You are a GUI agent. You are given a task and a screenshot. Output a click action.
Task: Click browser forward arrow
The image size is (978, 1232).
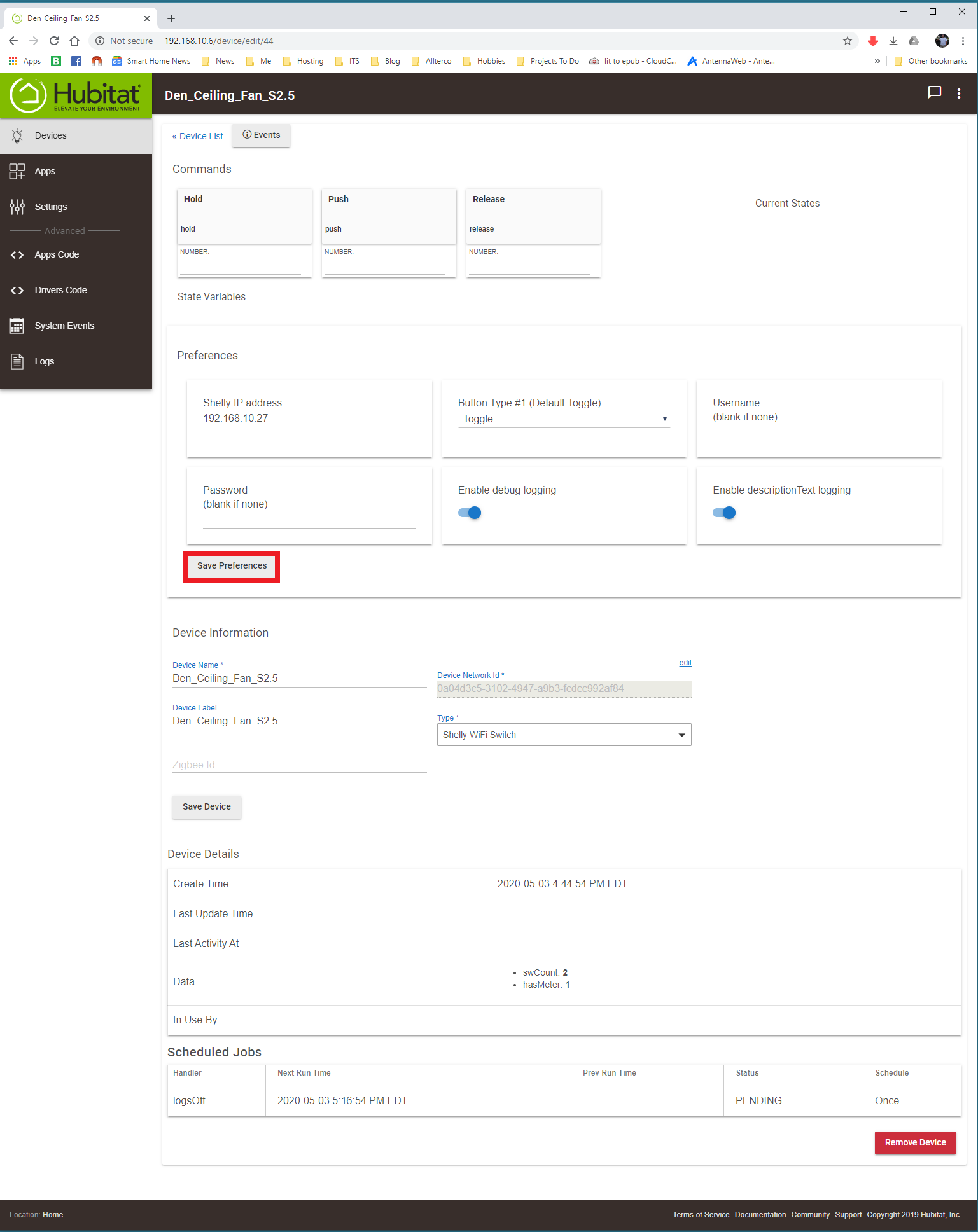(x=34, y=41)
